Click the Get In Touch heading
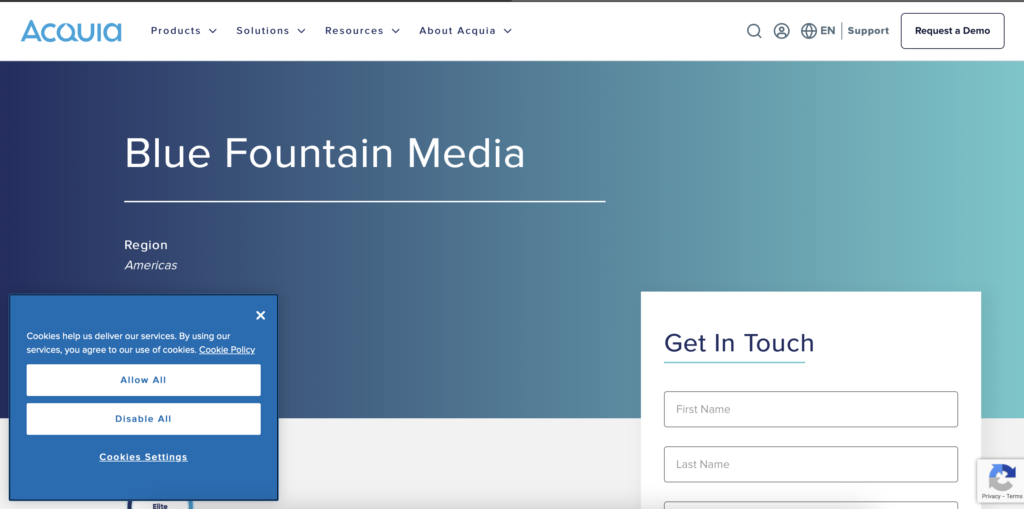The image size is (1024, 509). click(739, 343)
